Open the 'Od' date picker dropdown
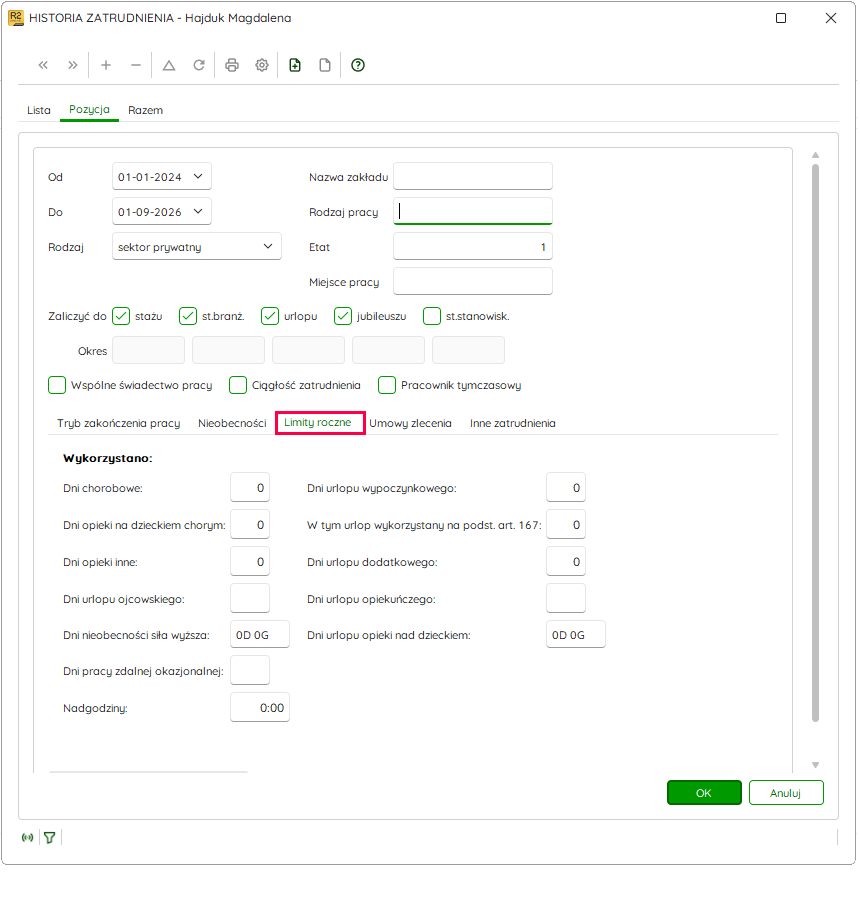Viewport: 860px width, 904px height. tap(198, 177)
